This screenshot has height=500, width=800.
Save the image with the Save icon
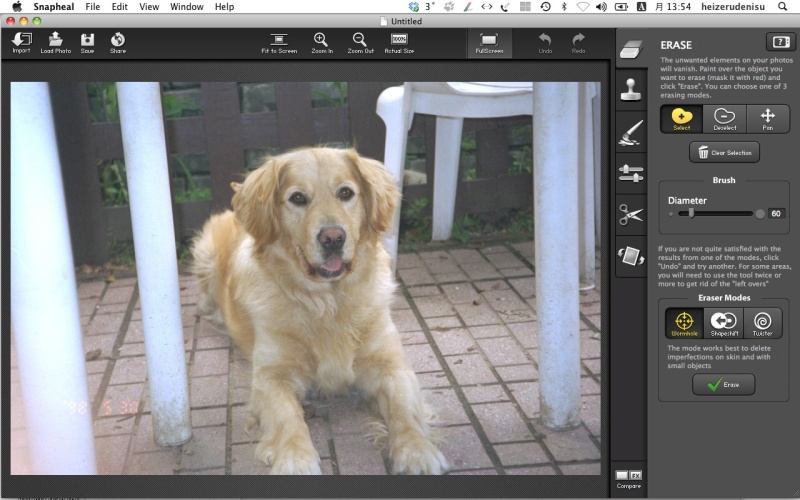coord(87,42)
